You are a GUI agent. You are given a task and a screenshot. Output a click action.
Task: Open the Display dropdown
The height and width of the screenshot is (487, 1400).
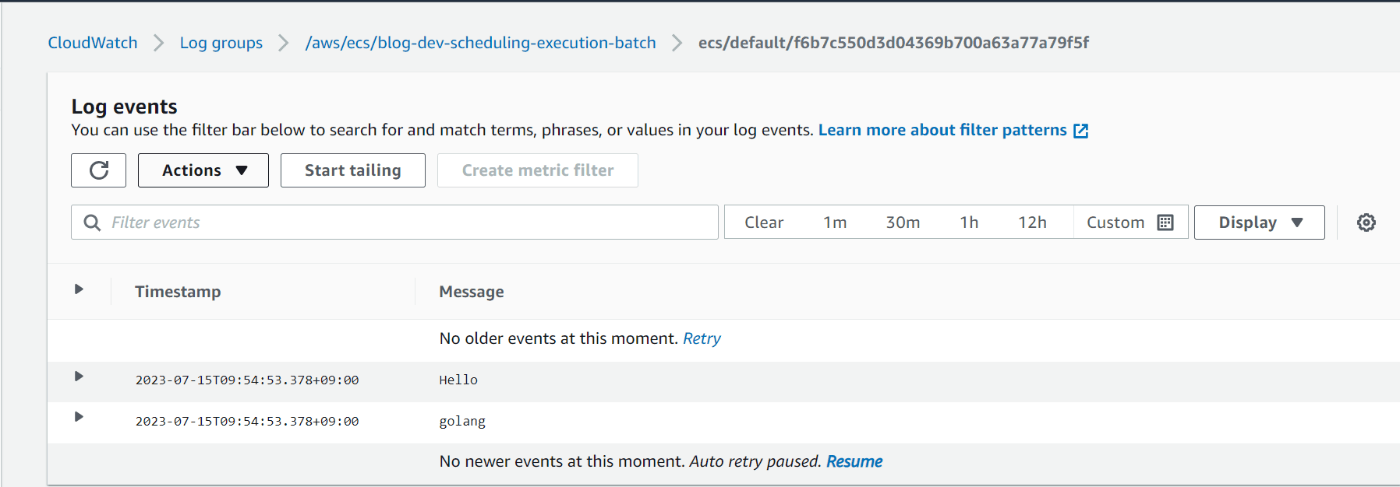[1259, 222]
